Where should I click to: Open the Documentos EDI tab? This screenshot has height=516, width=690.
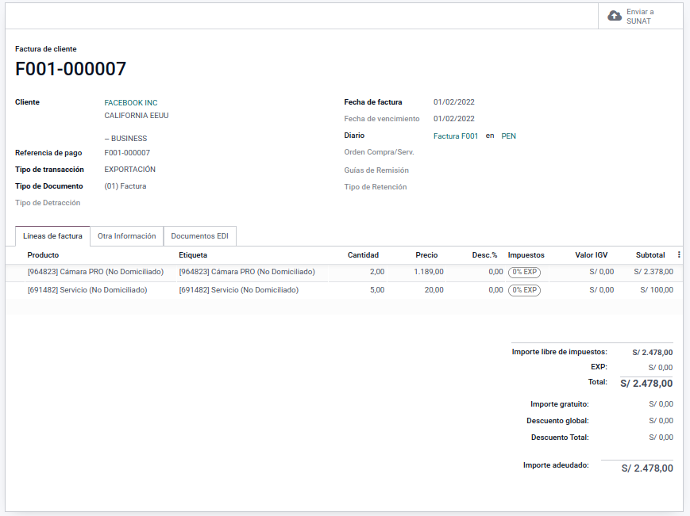pos(199,236)
